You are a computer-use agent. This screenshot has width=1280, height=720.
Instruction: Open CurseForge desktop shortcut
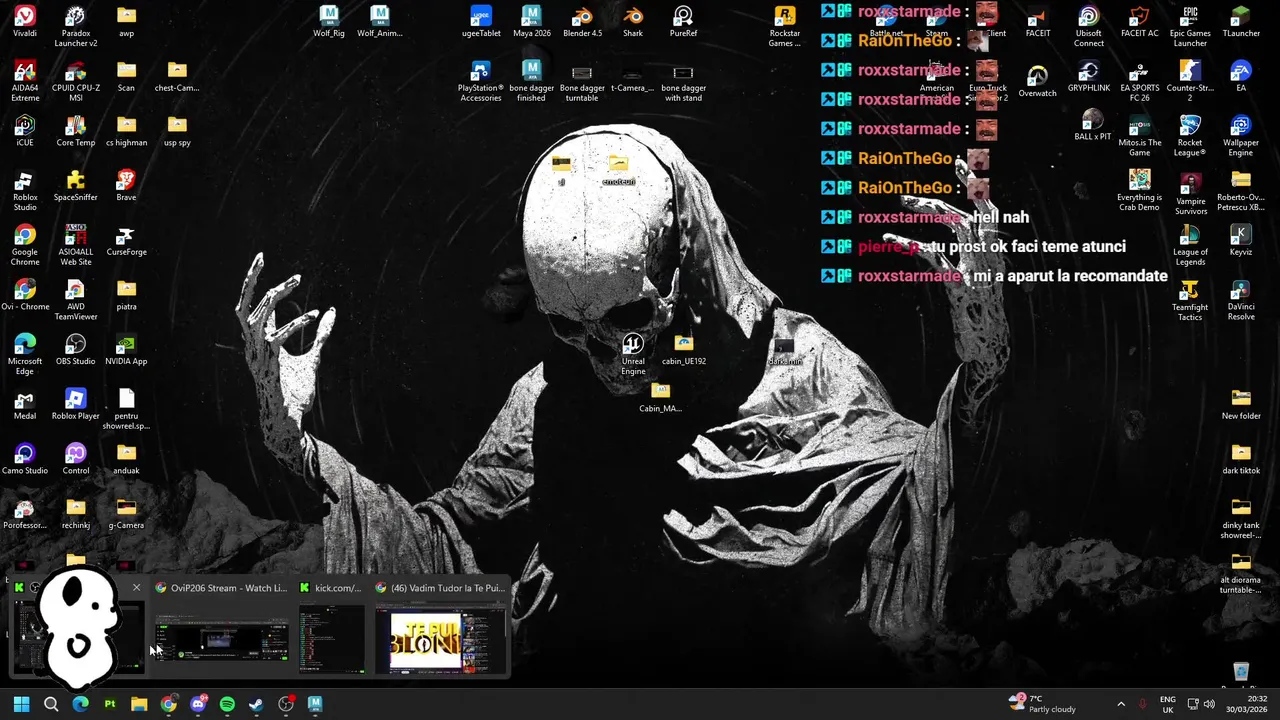point(126,241)
